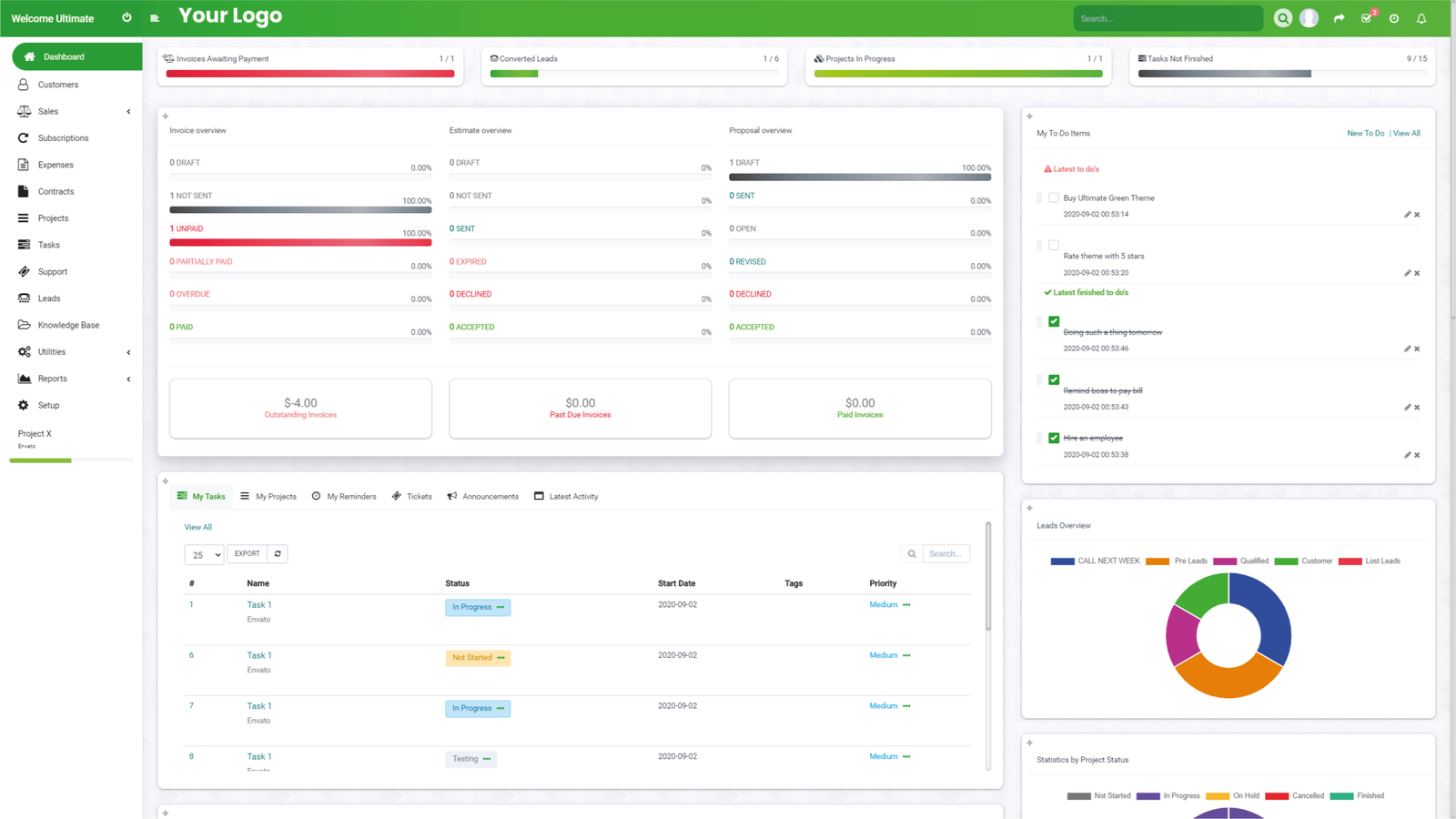
Task: Open the 25 rows per page dropdown
Action: pos(204,554)
